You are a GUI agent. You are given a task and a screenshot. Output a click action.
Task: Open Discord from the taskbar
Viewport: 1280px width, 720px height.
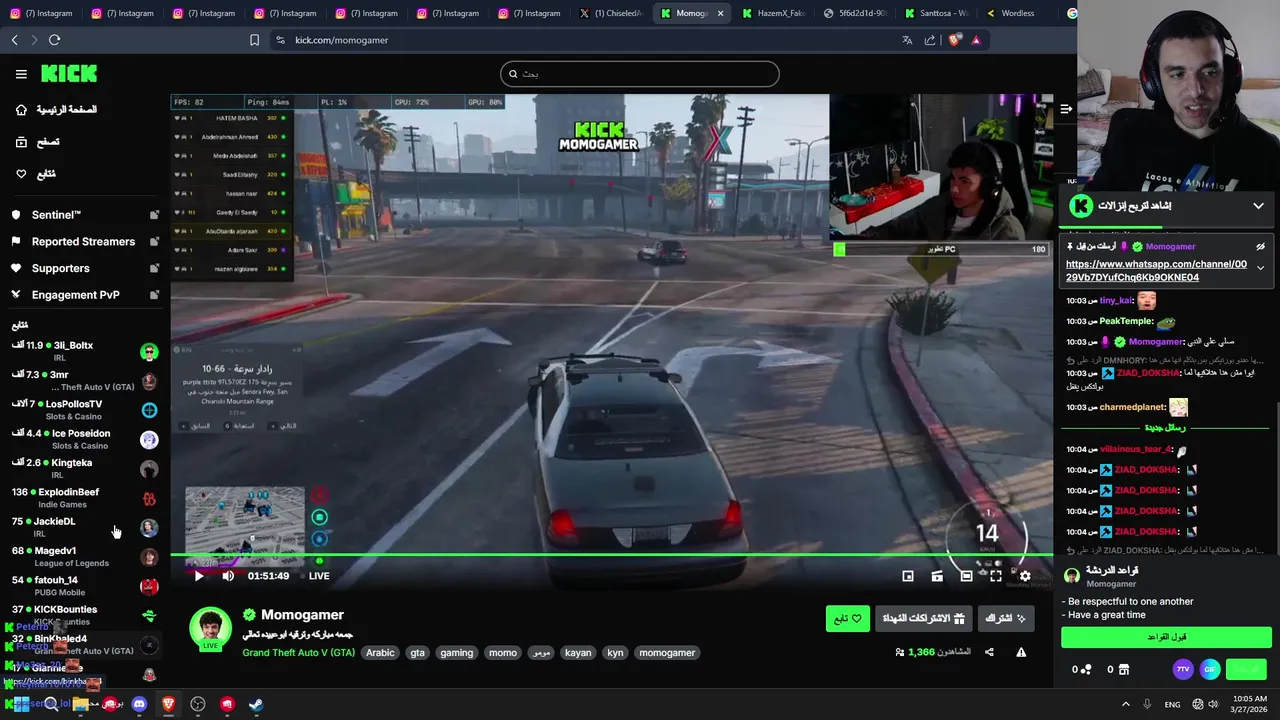click(139, 704)
